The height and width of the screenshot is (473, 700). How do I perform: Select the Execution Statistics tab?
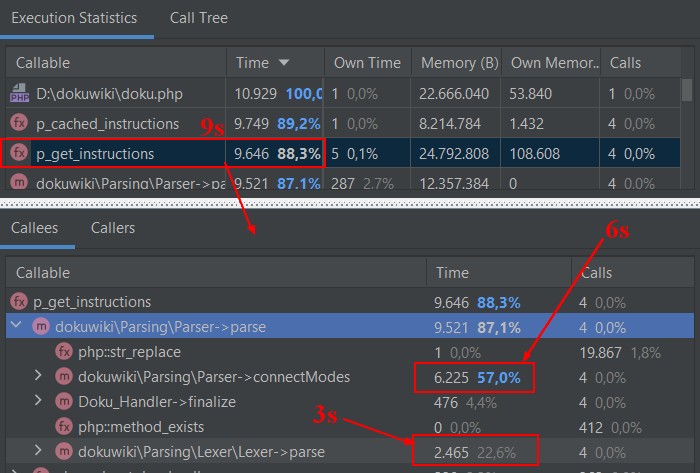pos(76,18)
